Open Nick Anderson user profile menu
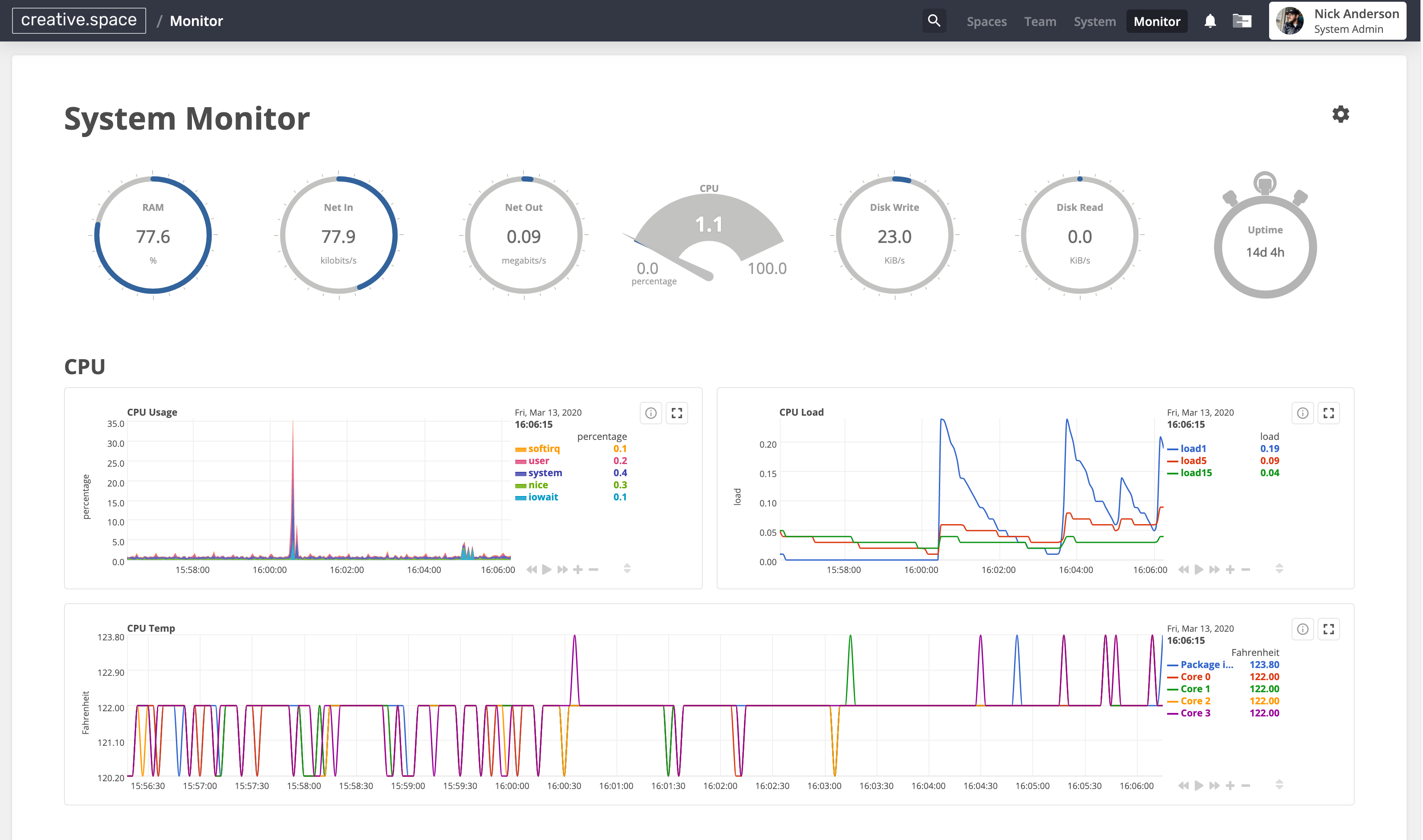 [1337, 21]
